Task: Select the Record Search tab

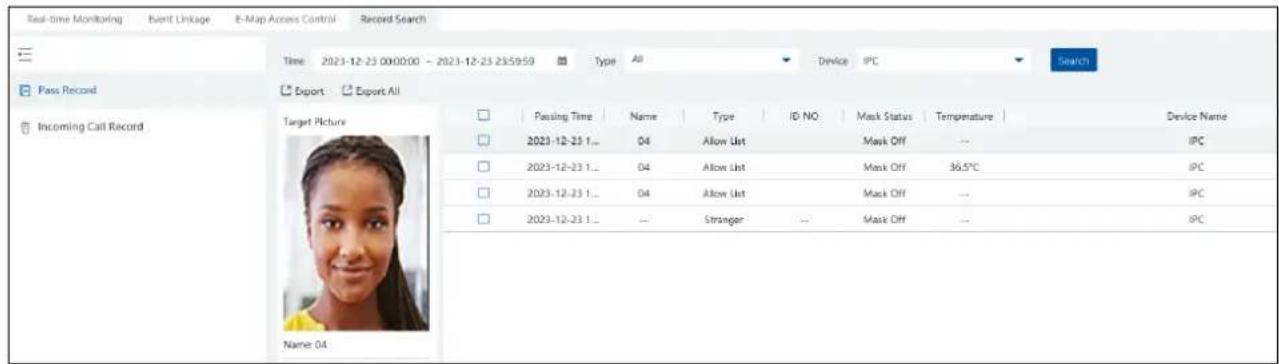Action: pyautogui.click(x=393, y=19)
